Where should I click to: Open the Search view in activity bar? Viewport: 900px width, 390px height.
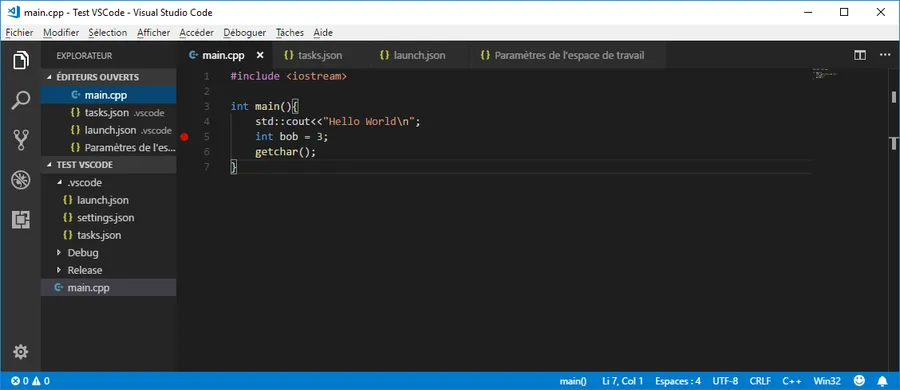[x=21, y=100]
